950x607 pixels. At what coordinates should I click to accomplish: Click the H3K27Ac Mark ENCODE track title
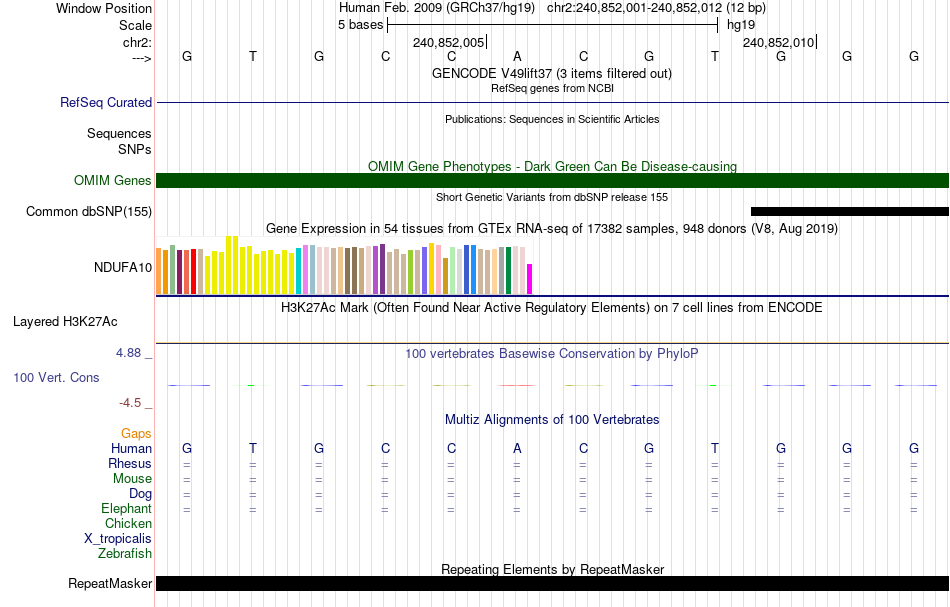pos(552,307)
